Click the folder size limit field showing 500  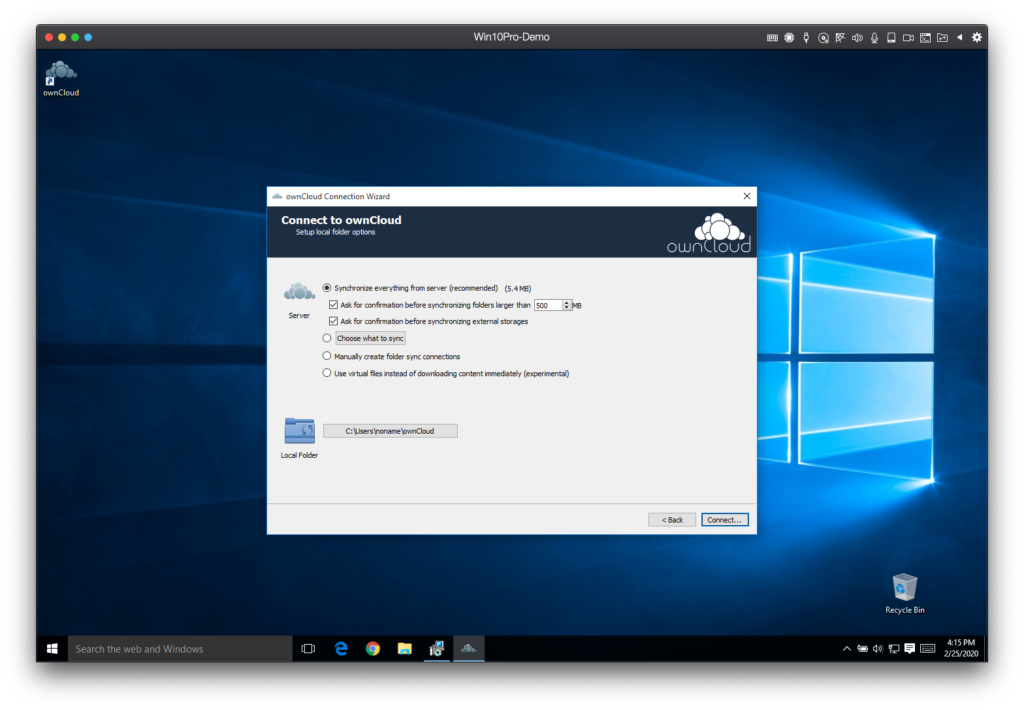547,305
